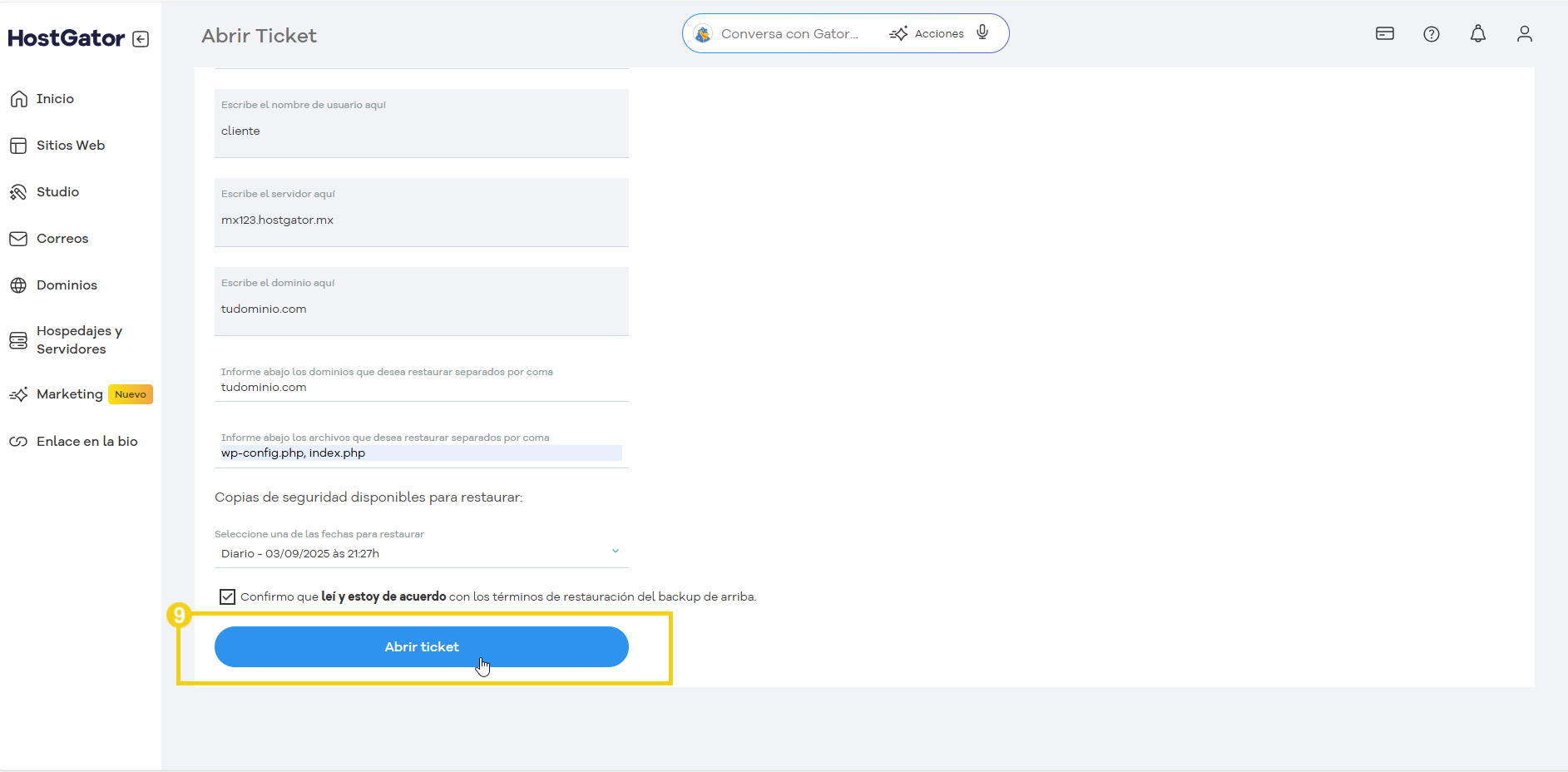Image resolution: width=1568 pixels, height=772 pixels.
Task: Select the Studio brush icon in sidebar
Action: (x=18, y=191)
